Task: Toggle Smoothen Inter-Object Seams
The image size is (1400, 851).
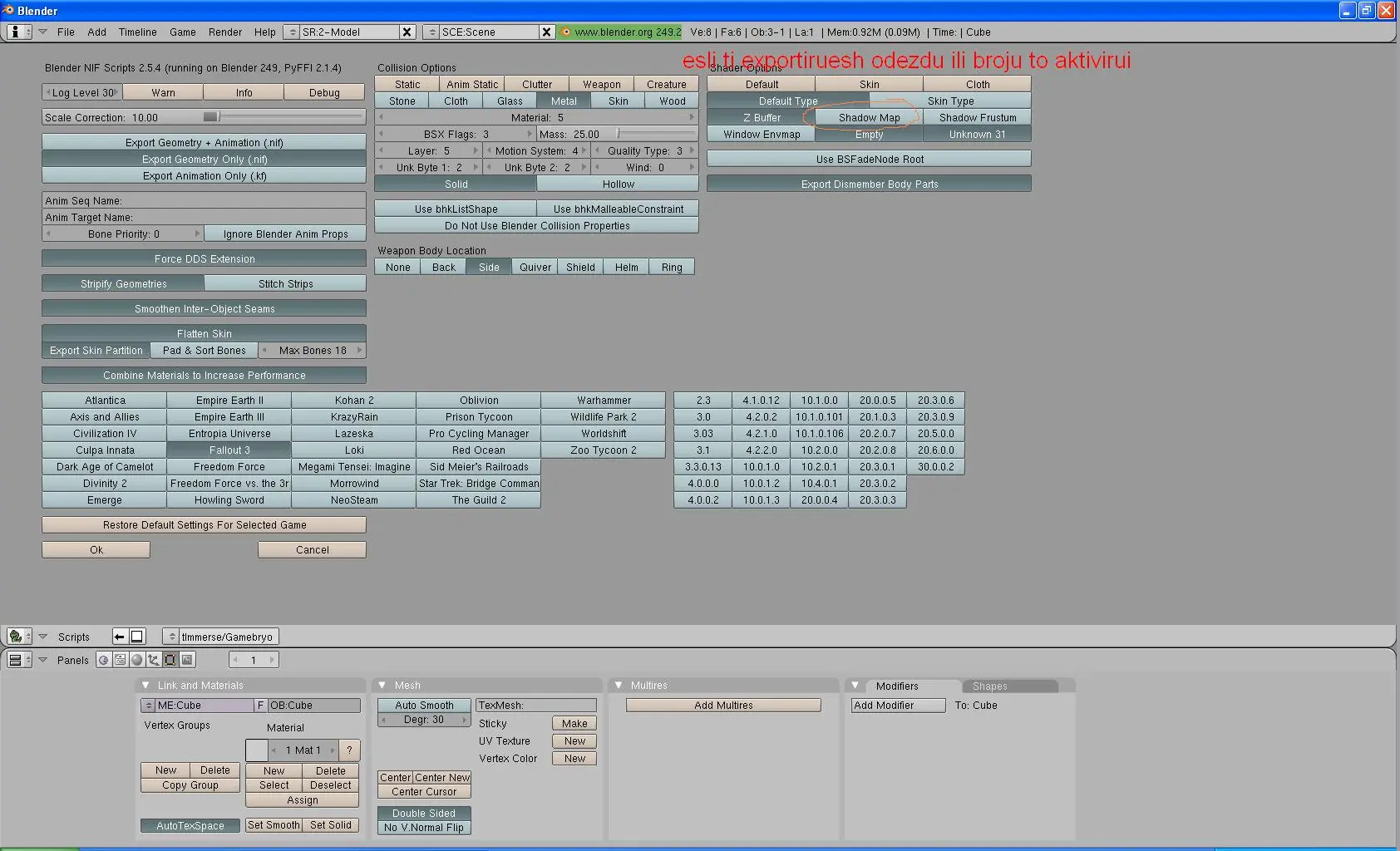Action: pyautogui.click(x=204, y=308)
